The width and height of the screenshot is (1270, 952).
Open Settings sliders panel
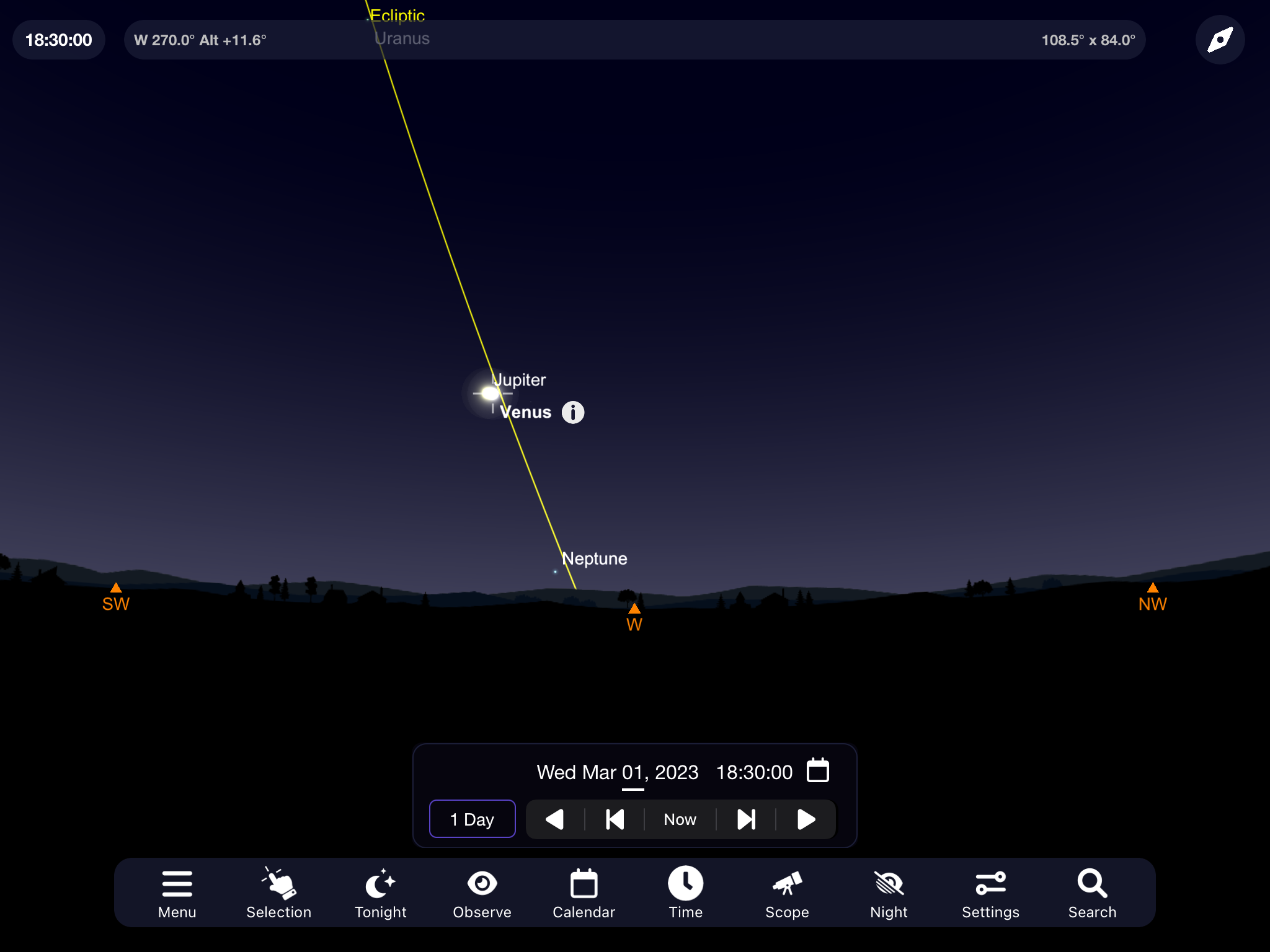[990, 893]
